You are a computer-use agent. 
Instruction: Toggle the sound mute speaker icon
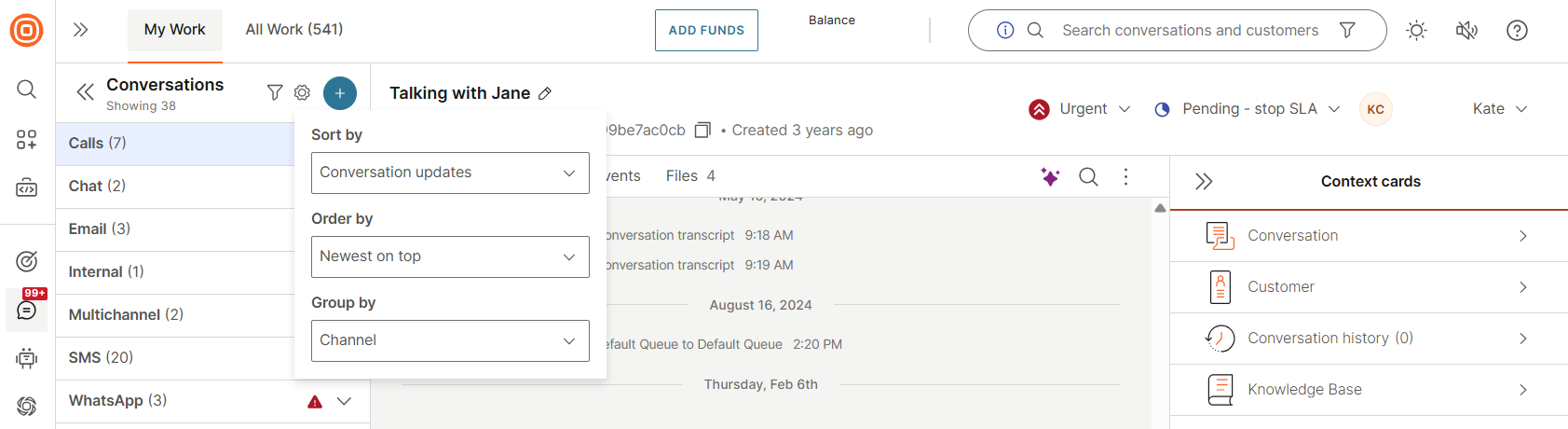(1466, 31)
